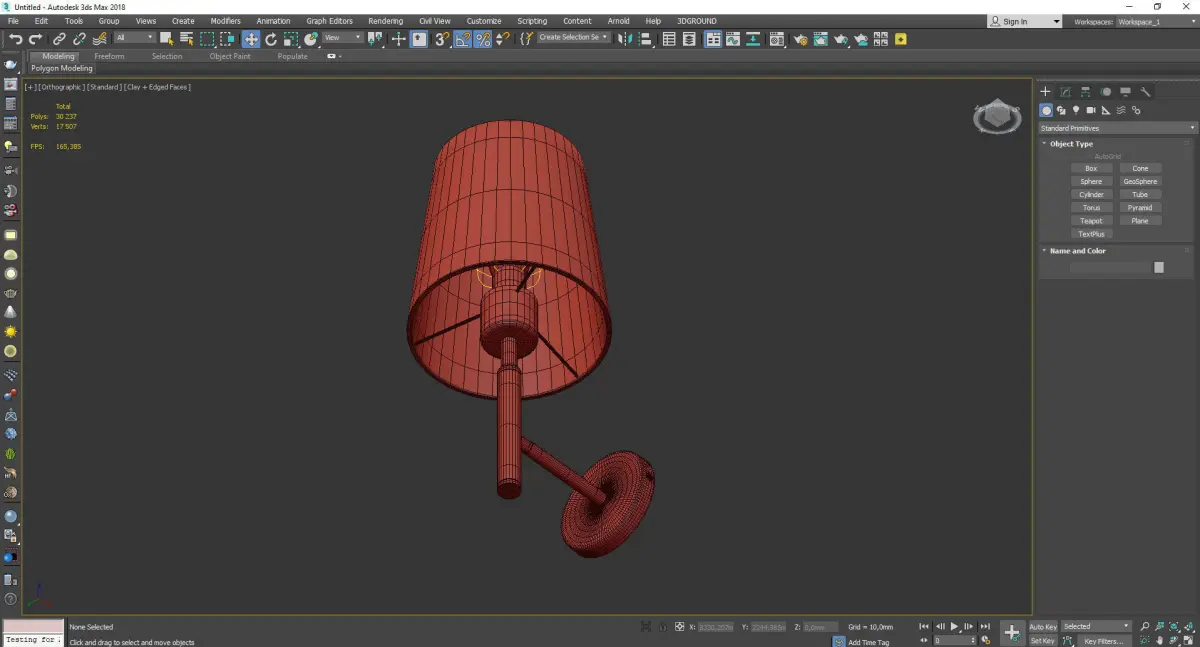1200x647 pixels.
Task: Click the object color swatch
Action: (x=1159, y=267)
